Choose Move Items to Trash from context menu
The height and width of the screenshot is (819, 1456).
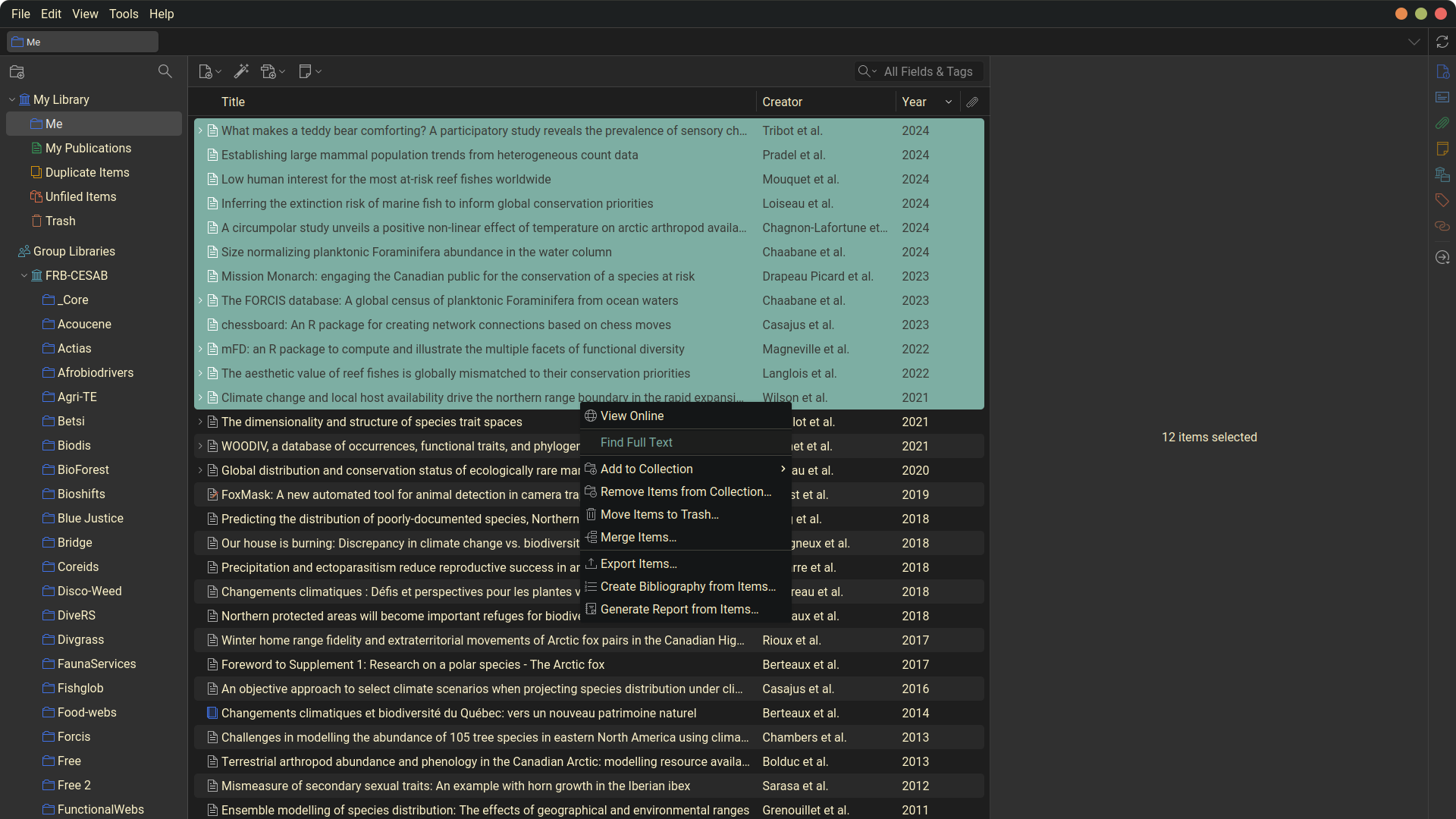tap(659, 514)
